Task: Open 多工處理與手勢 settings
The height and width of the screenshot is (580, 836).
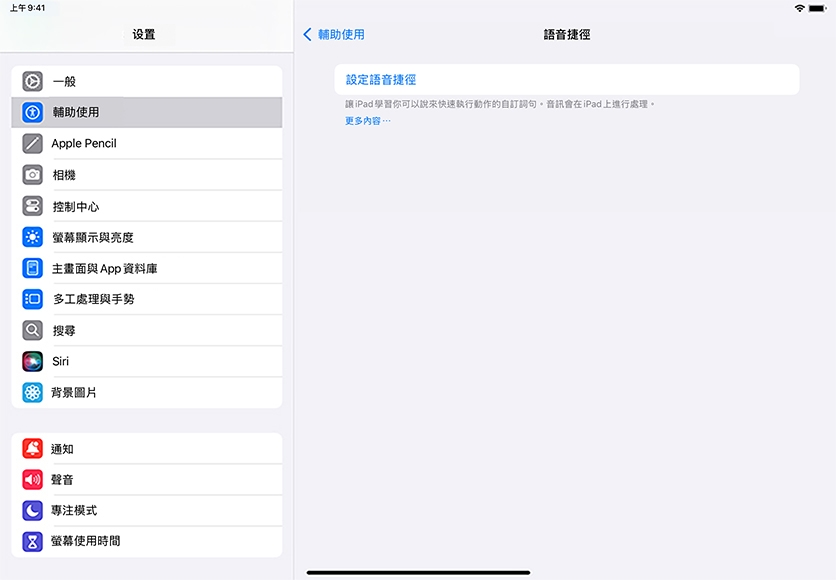Action: click(x=93, y=299)
